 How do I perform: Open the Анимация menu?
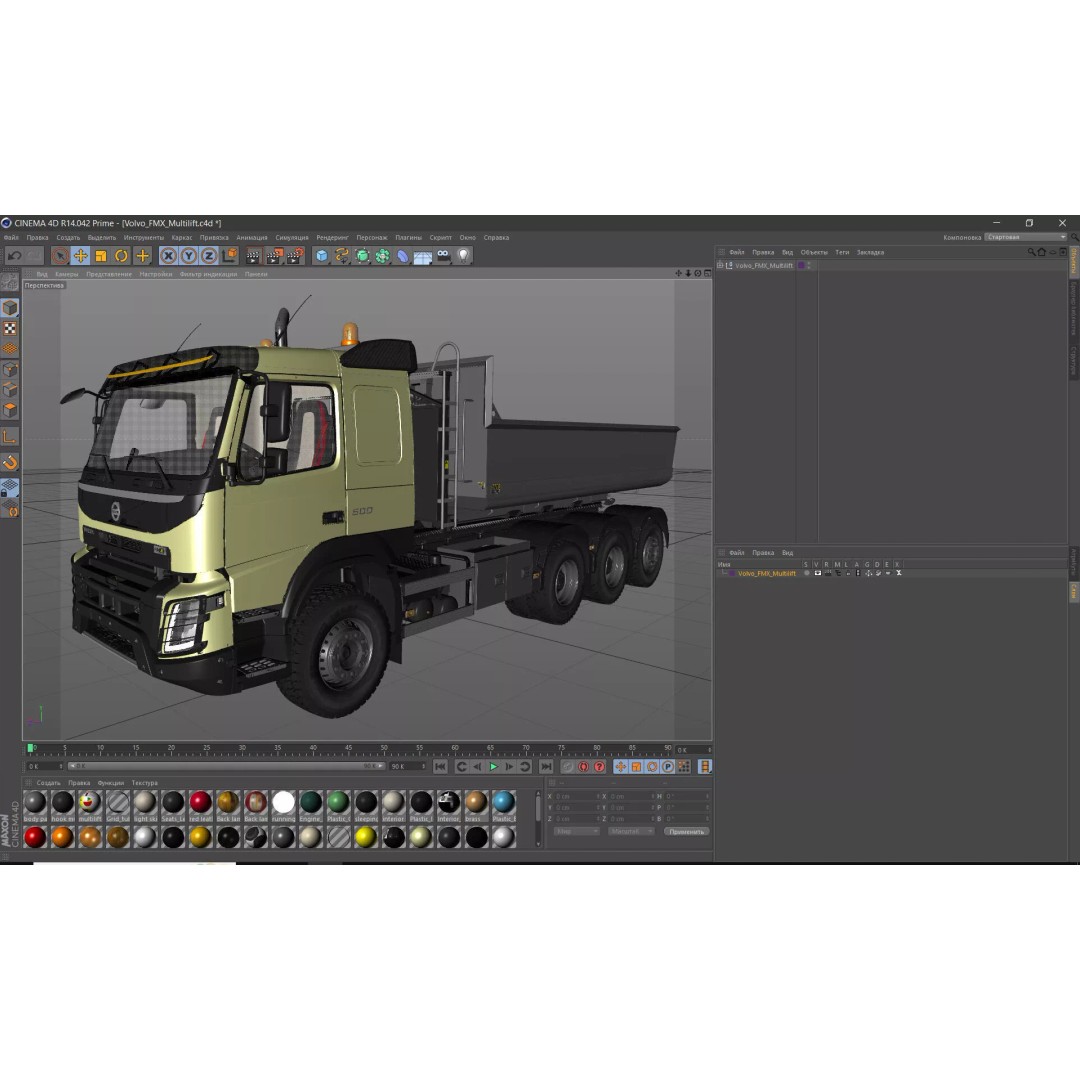[x=251, y=238]
